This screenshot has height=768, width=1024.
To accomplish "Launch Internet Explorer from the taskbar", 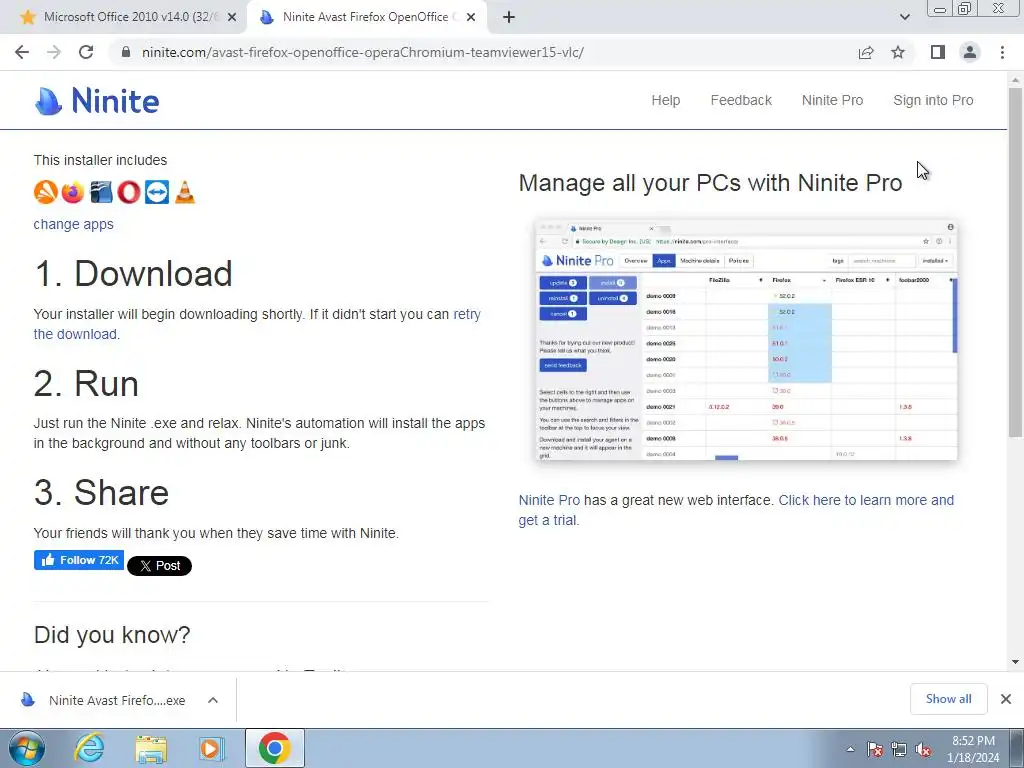I will [x=89, y=748].
